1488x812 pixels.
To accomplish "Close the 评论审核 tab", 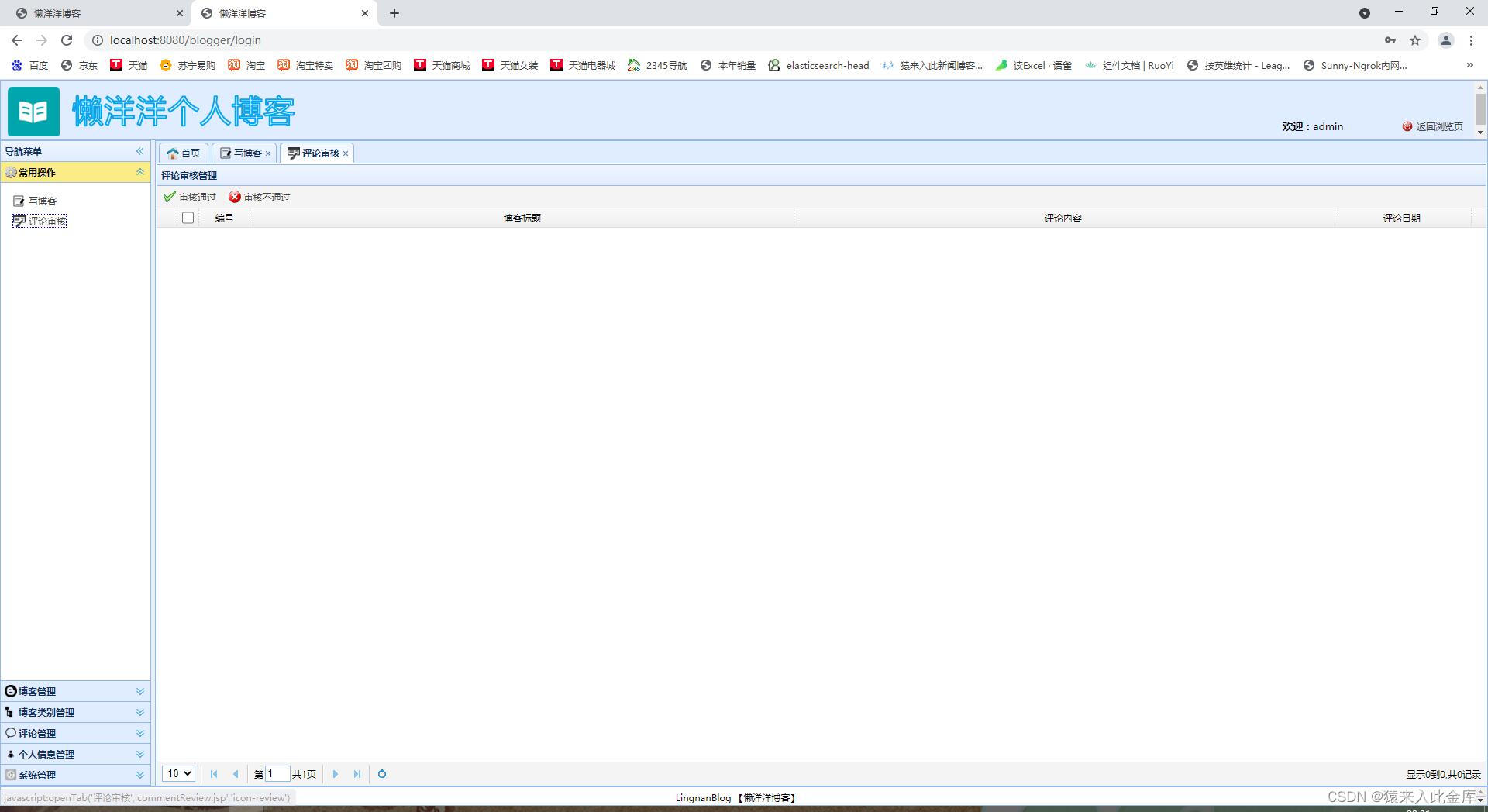I will click(346, 153).
